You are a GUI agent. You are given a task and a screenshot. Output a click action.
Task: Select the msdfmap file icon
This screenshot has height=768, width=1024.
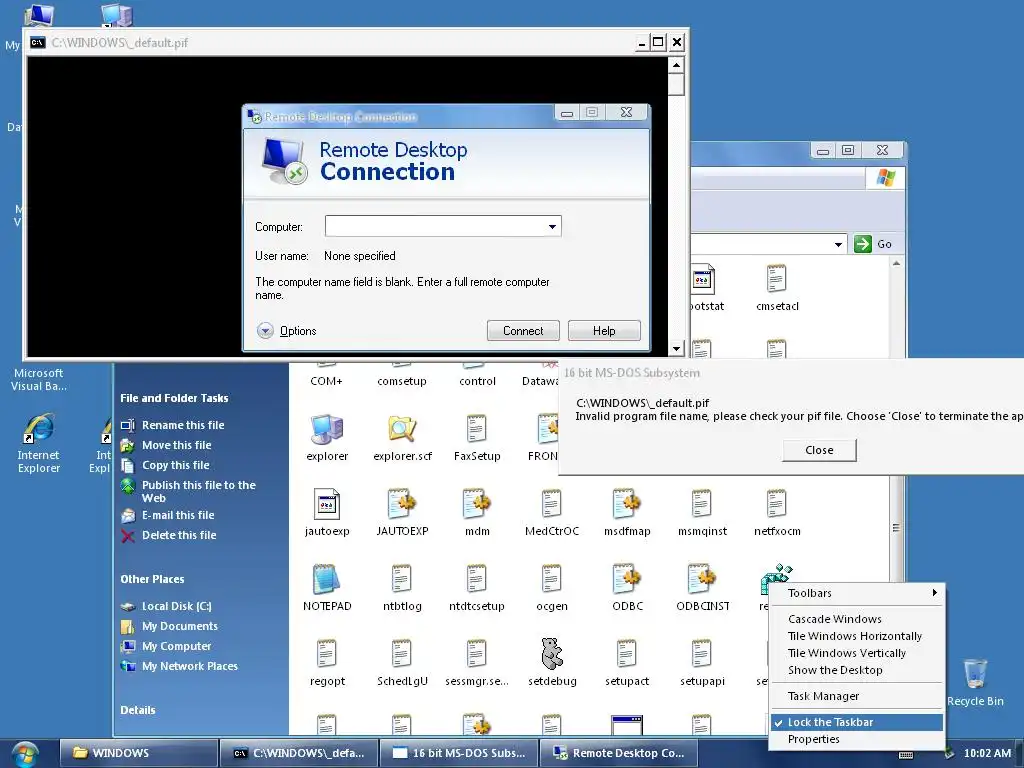(627, 504)
